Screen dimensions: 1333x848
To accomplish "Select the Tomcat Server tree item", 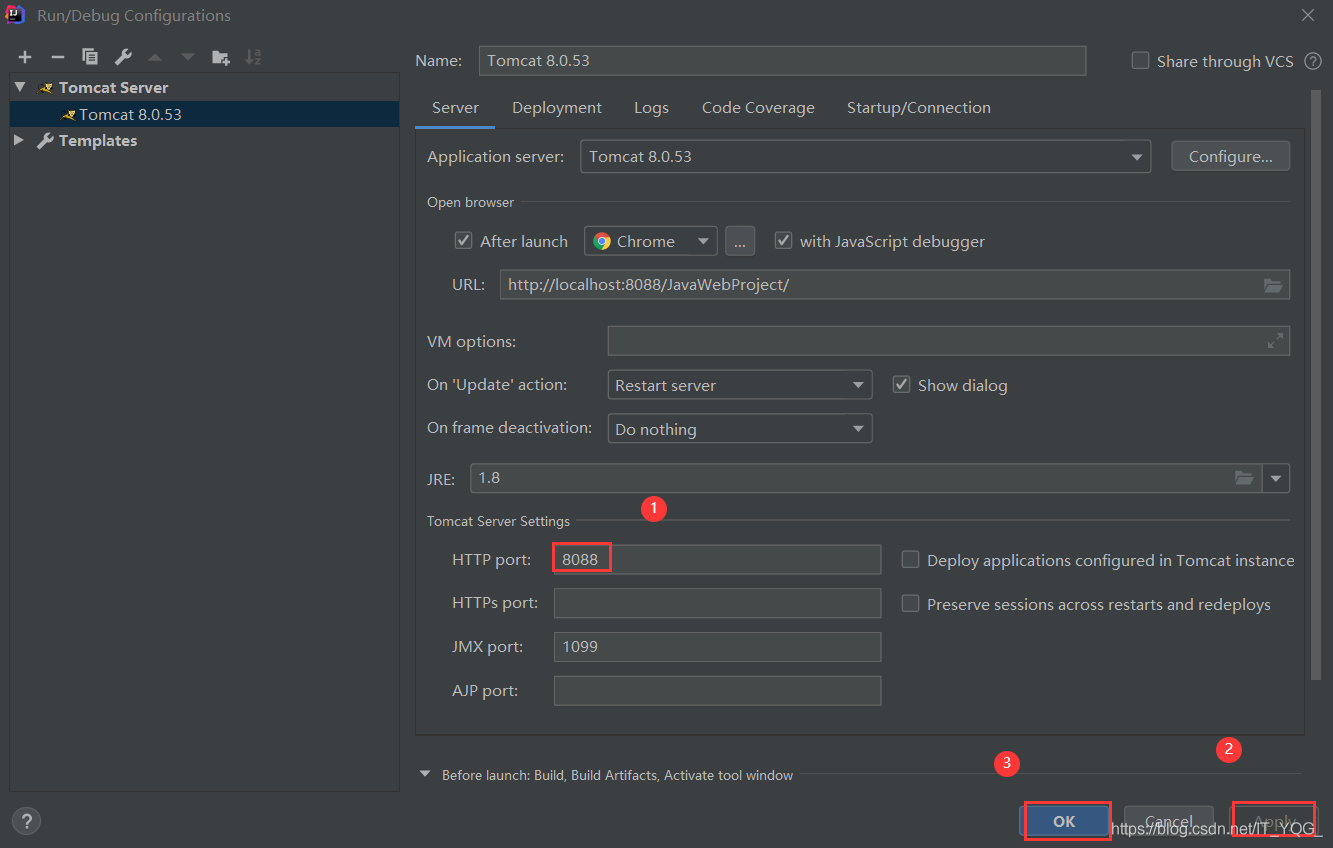I will pos(113,87).
